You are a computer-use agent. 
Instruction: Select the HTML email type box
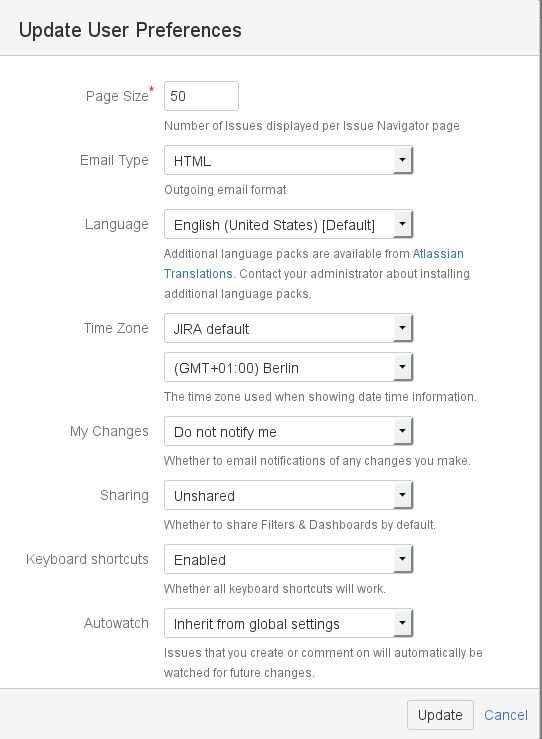(288, 160)
